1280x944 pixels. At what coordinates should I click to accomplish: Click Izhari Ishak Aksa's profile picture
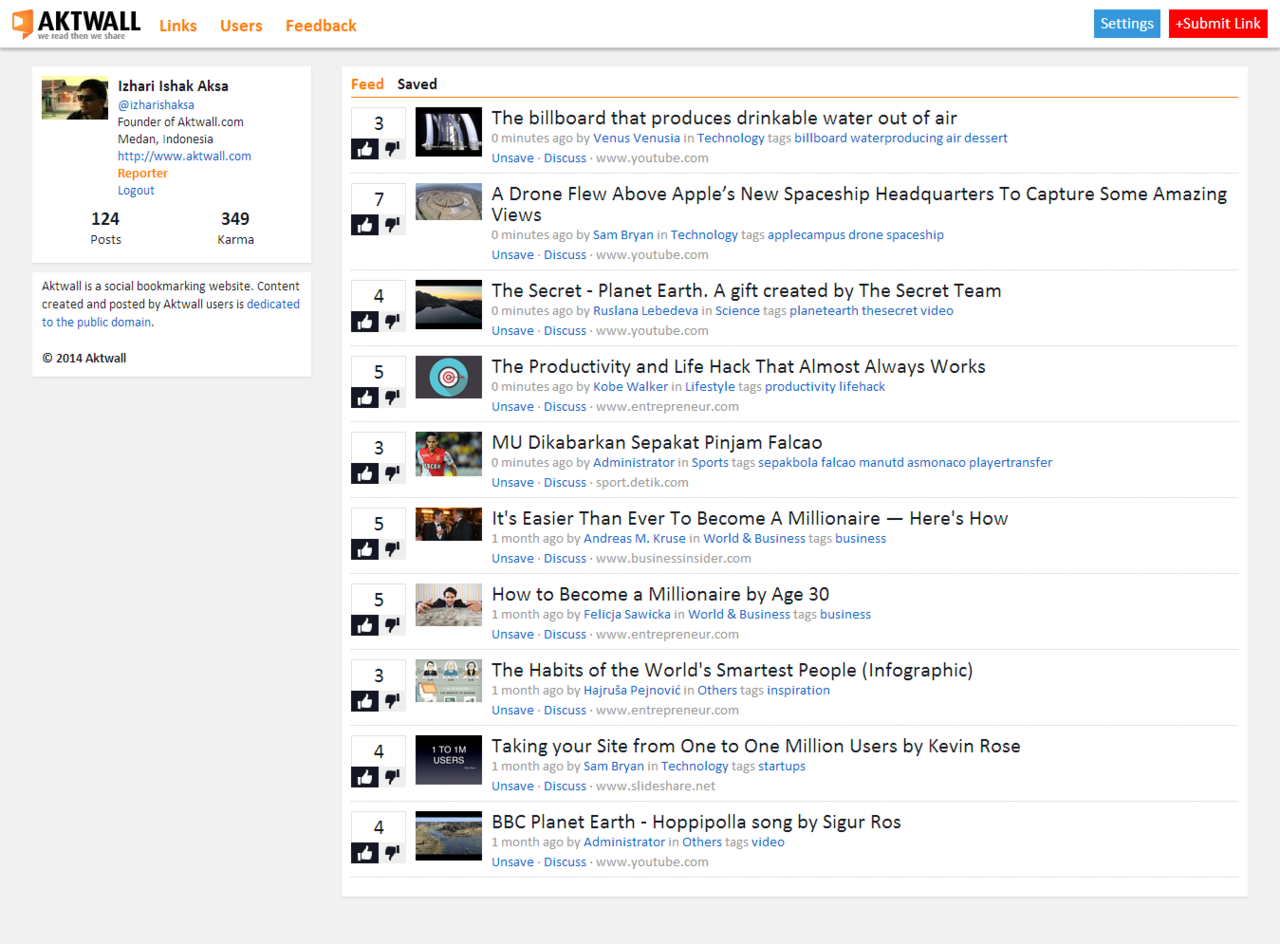[75, 98]
